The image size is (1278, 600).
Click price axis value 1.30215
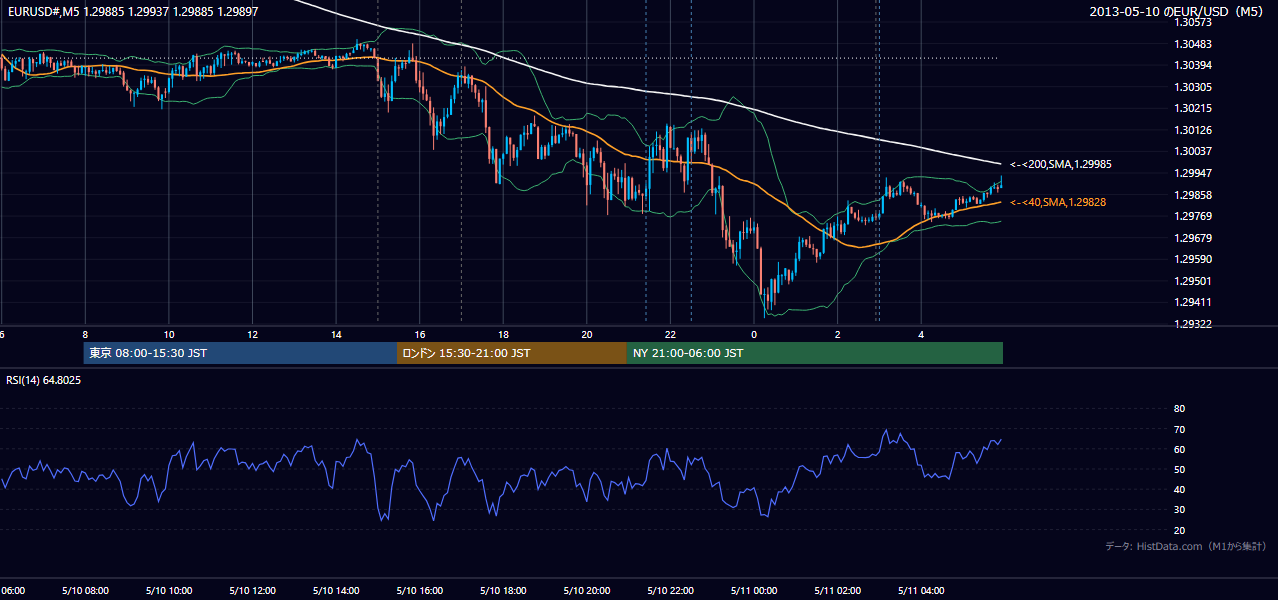(x=1192, y=108)
